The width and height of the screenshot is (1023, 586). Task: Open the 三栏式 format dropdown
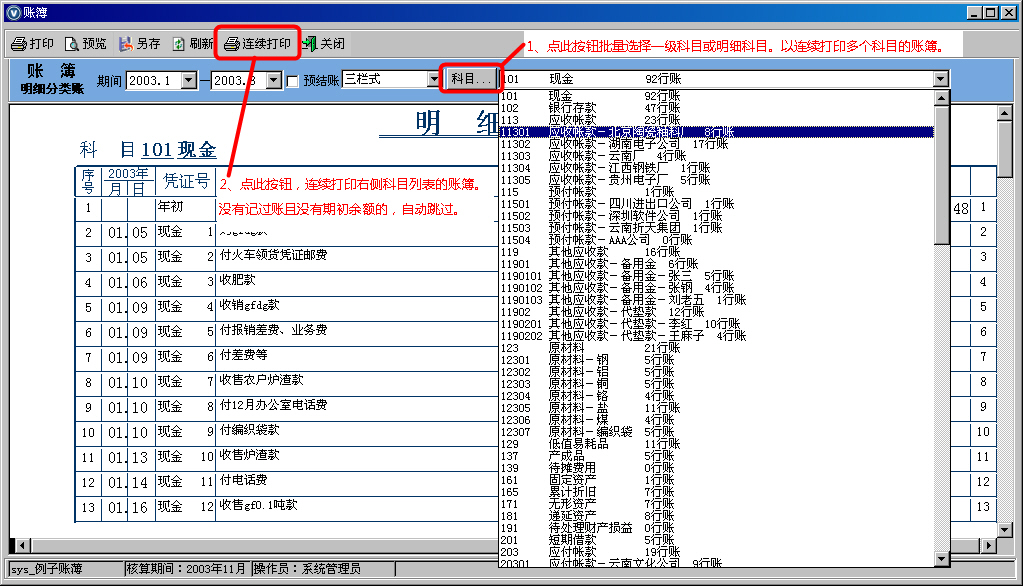(434, 79)
